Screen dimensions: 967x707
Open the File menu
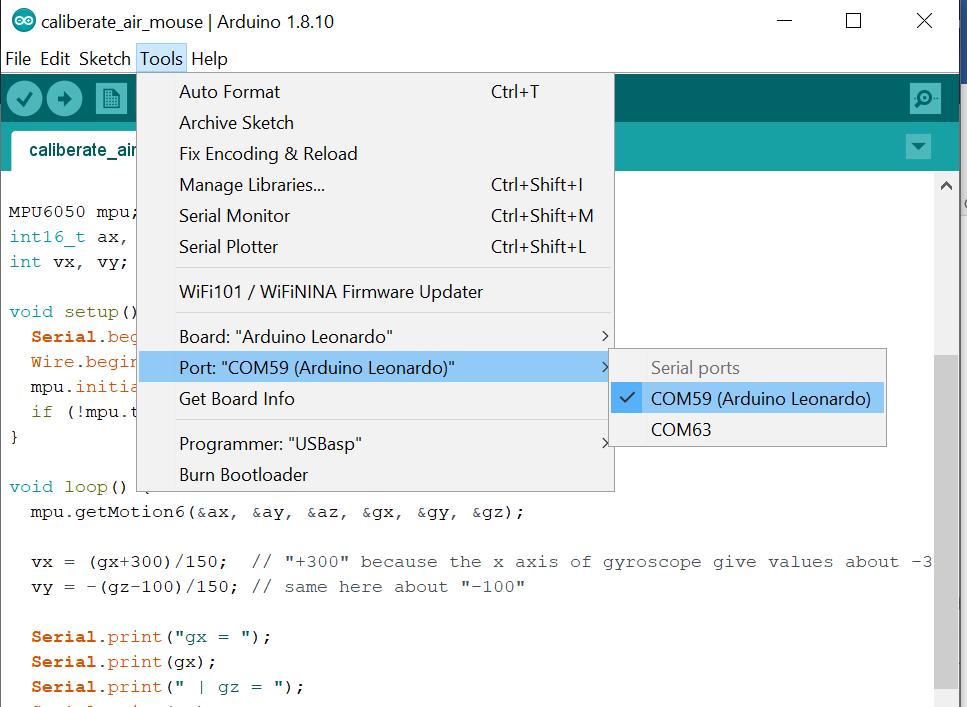click(x=18, y=59)
